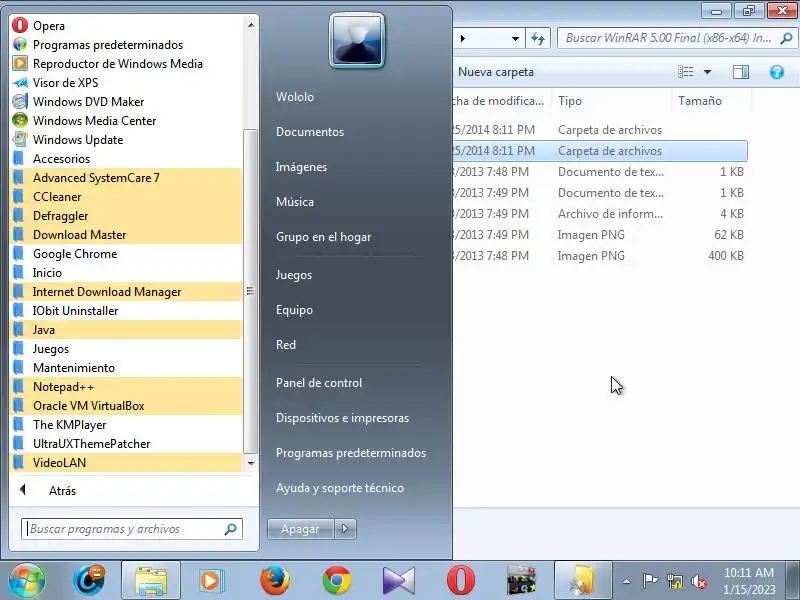The width and height of the screenshot is (800, 600).
Task: Click the Windows Start orb
Action: point(27,581)
